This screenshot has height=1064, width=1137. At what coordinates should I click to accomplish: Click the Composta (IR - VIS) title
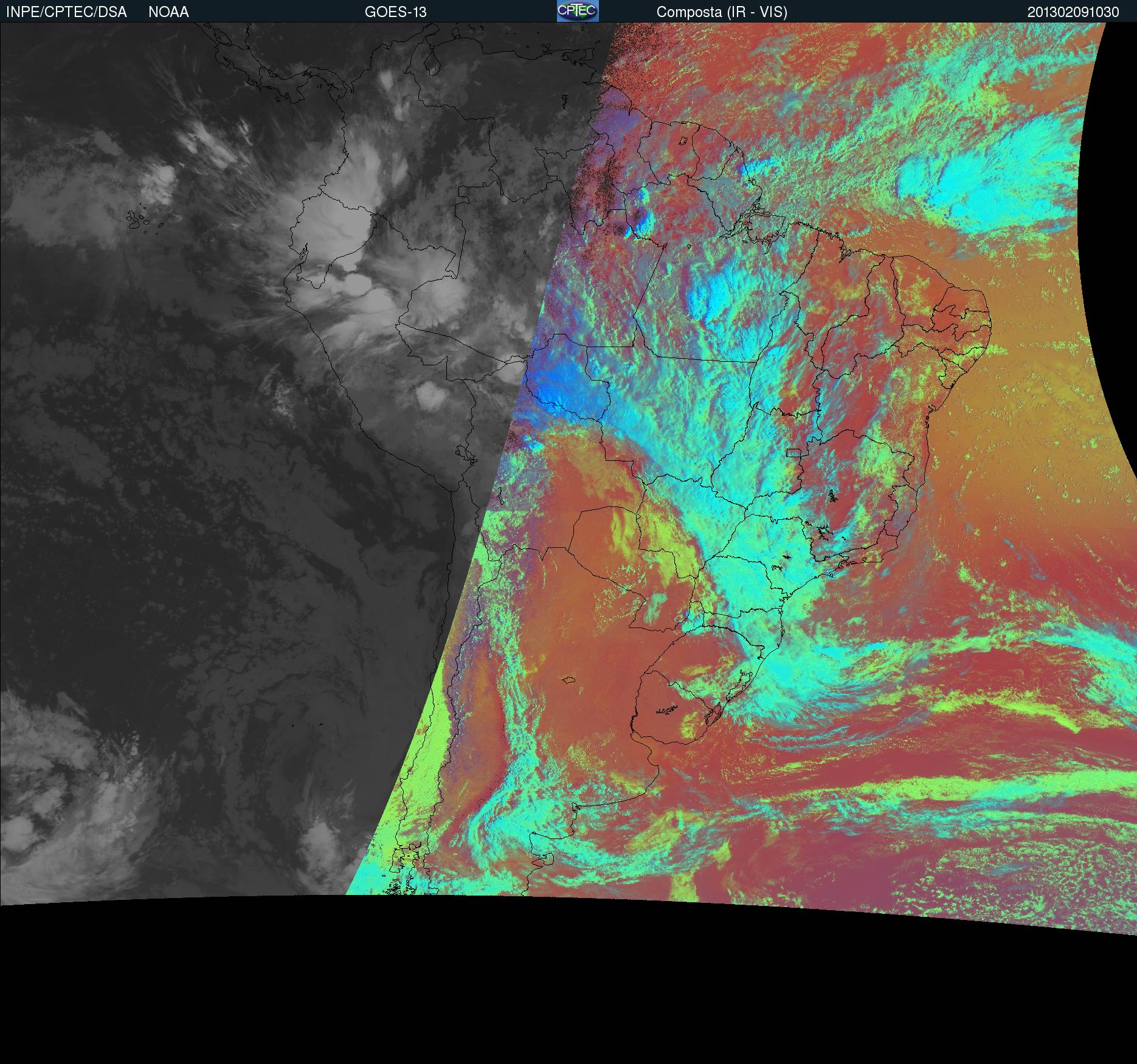[x=722, y=12]
